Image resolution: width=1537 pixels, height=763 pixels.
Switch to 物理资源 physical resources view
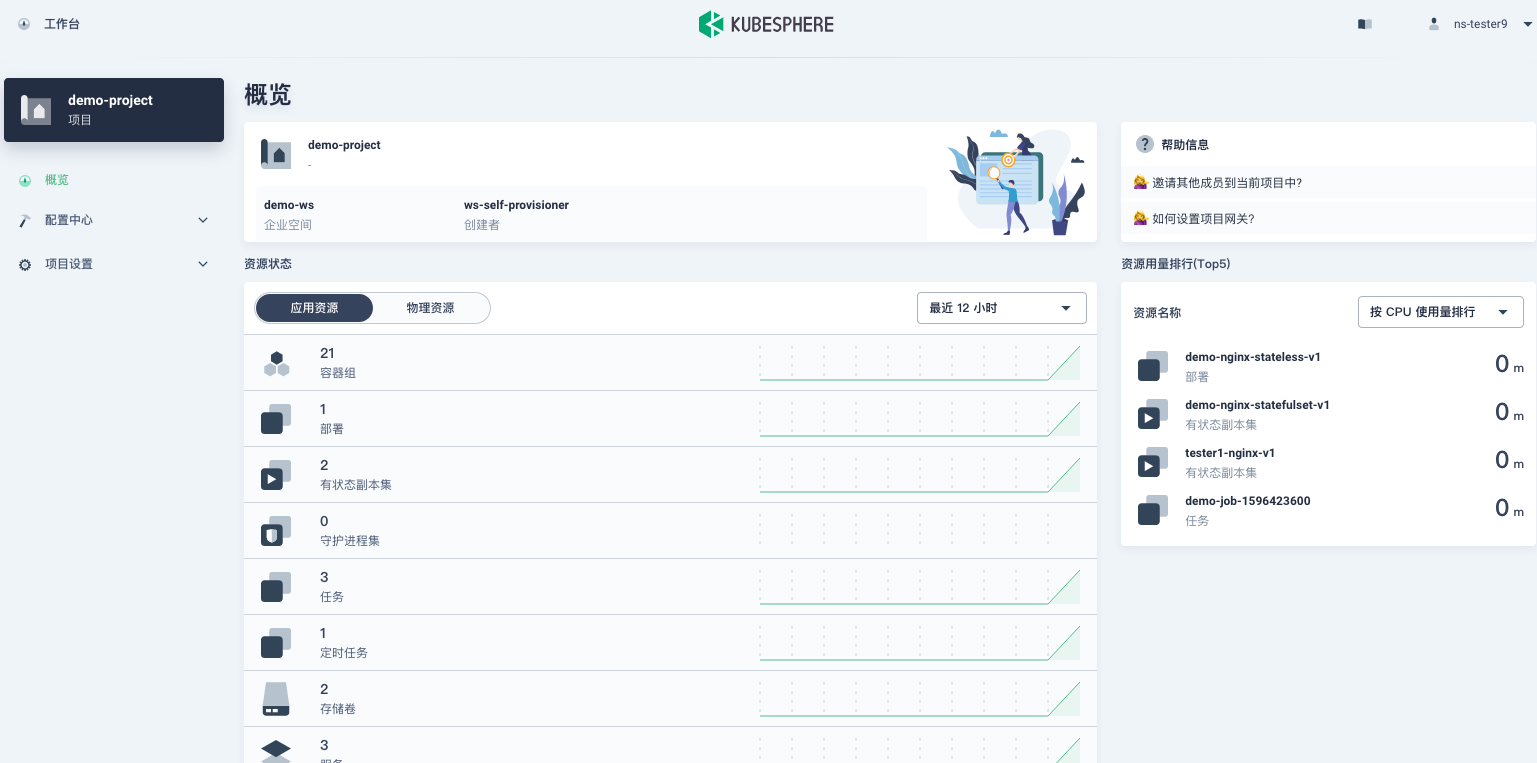[431, 308]
